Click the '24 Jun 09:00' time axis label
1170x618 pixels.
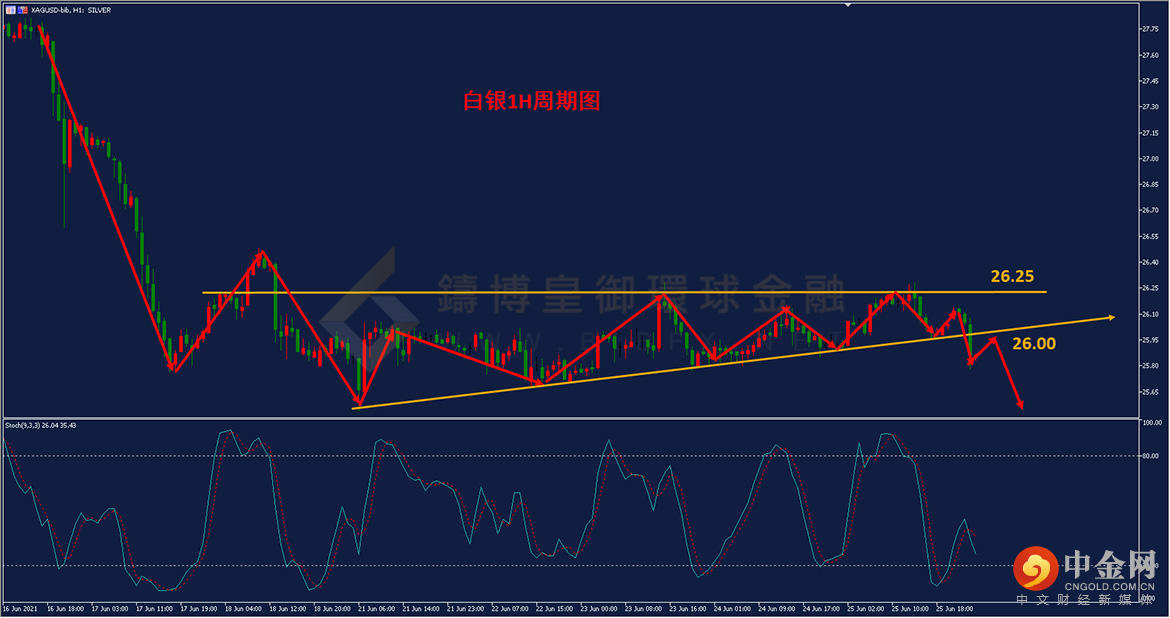pos(777,609)
